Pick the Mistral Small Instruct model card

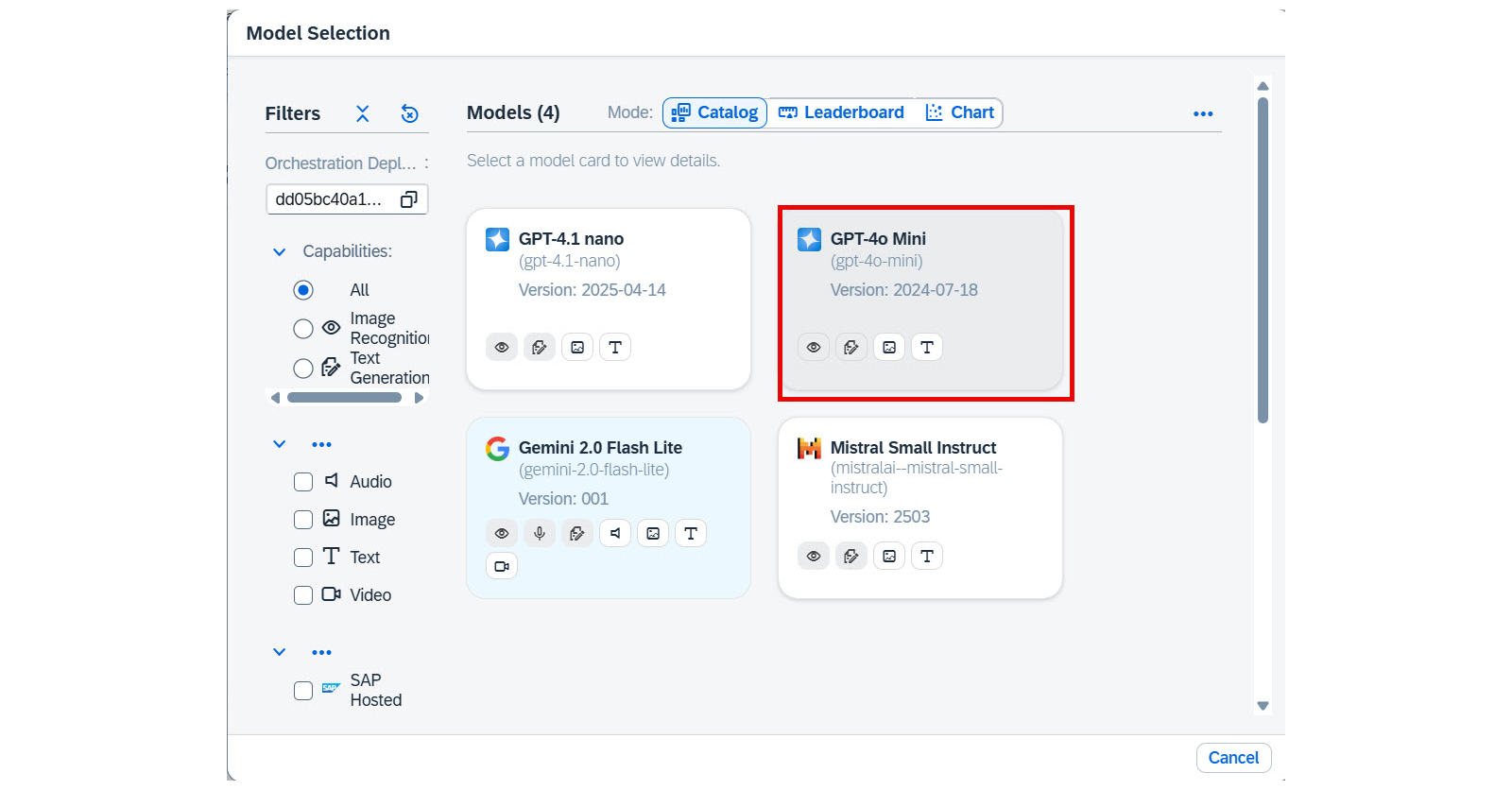coord(920,507)
